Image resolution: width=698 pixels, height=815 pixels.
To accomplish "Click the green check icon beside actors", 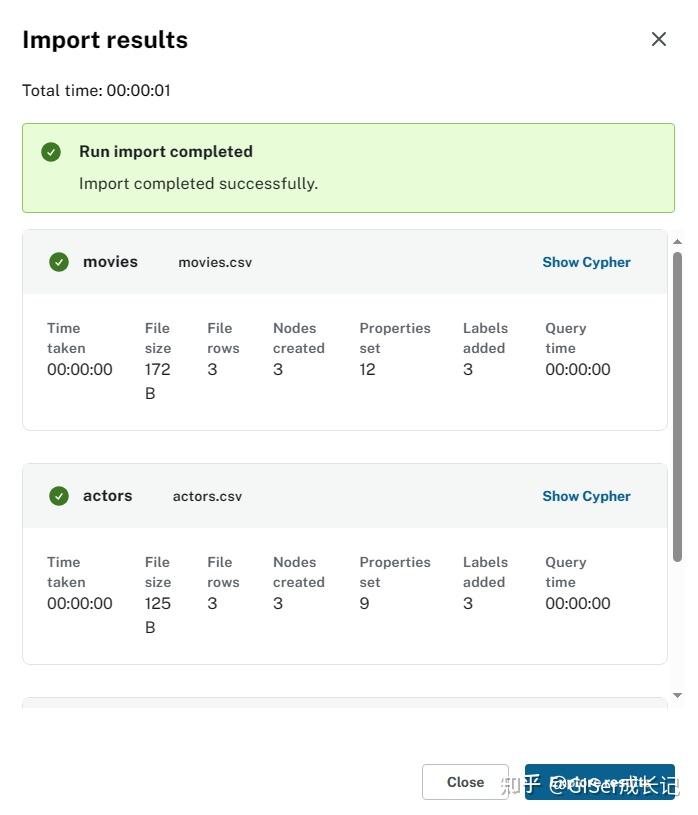I will click(59, 496).
